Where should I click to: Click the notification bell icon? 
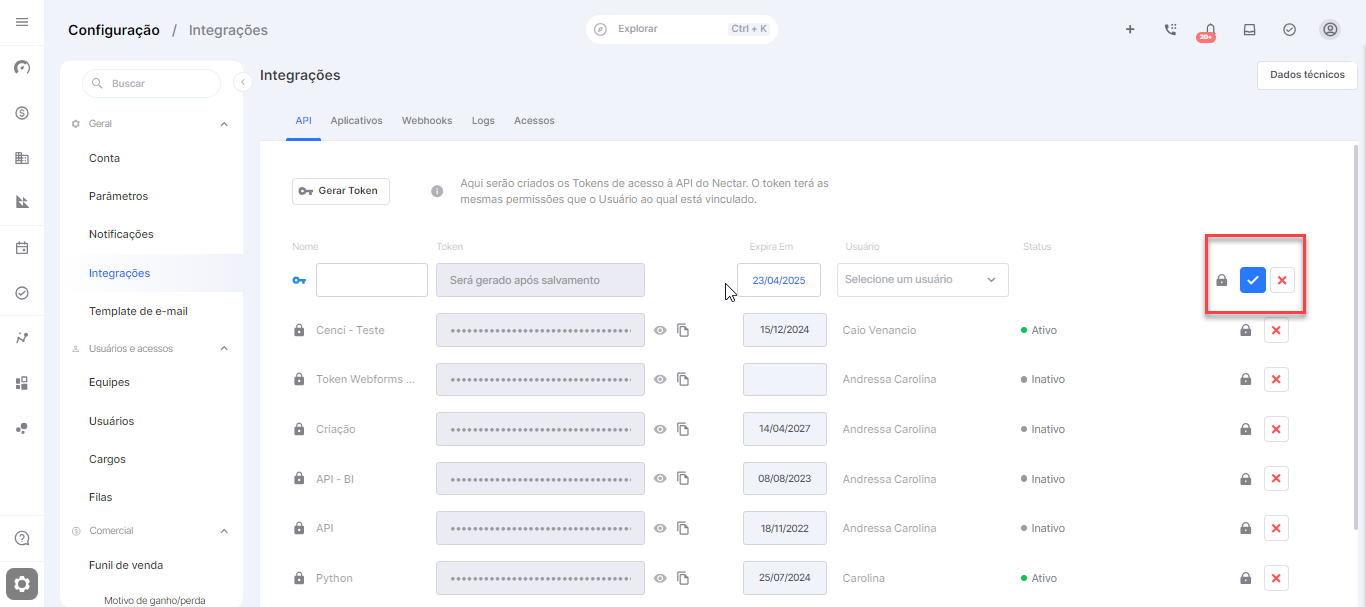(x=1210, y=30)
